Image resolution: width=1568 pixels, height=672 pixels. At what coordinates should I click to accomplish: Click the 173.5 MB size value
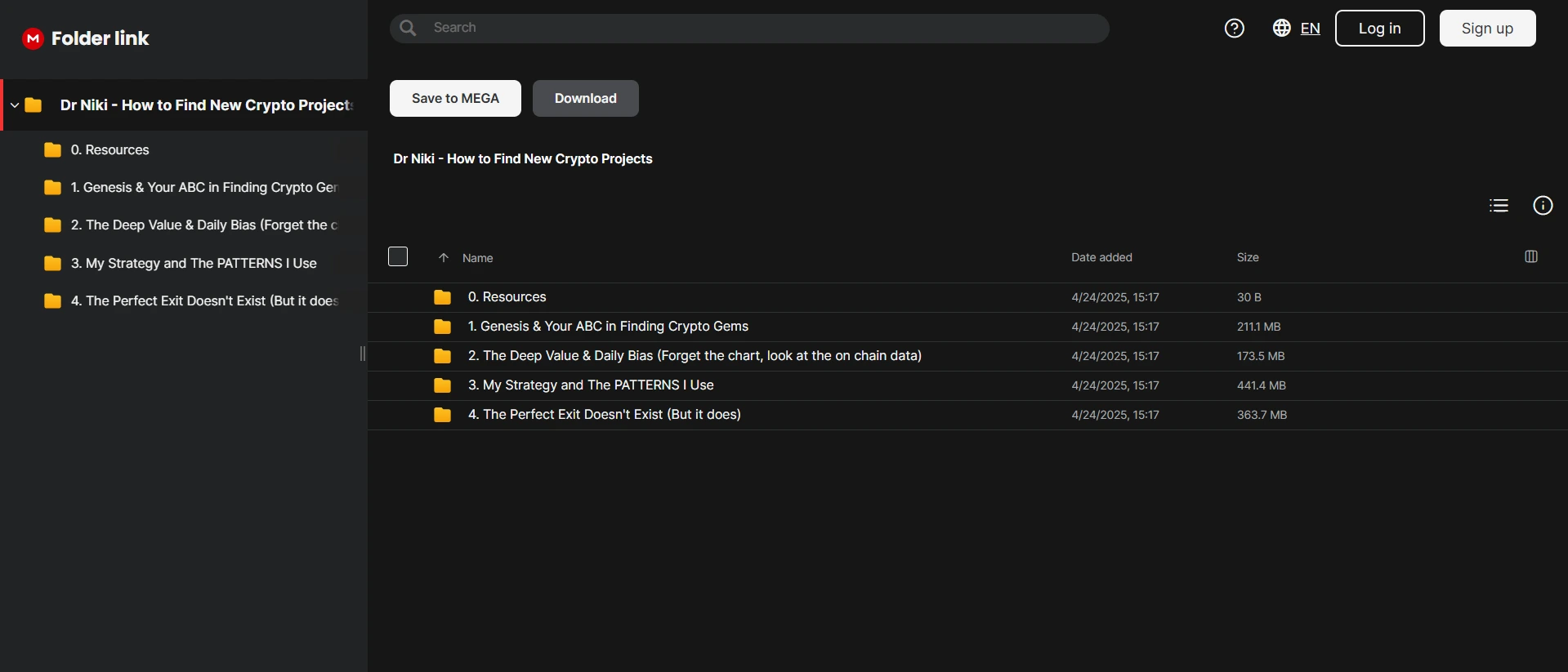pos(1261,356)
